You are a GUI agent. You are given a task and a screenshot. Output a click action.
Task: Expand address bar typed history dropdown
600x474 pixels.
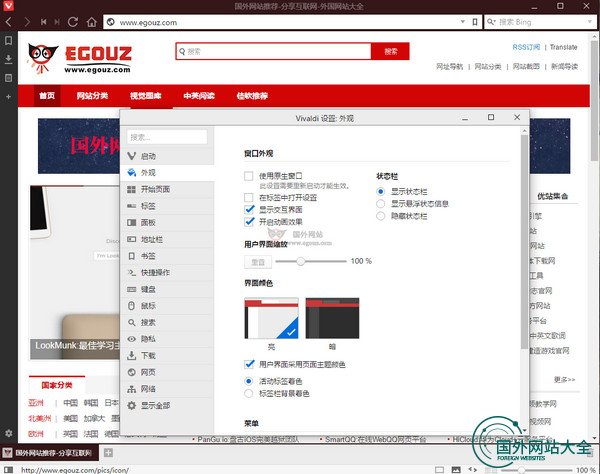(x=463, y=22)
